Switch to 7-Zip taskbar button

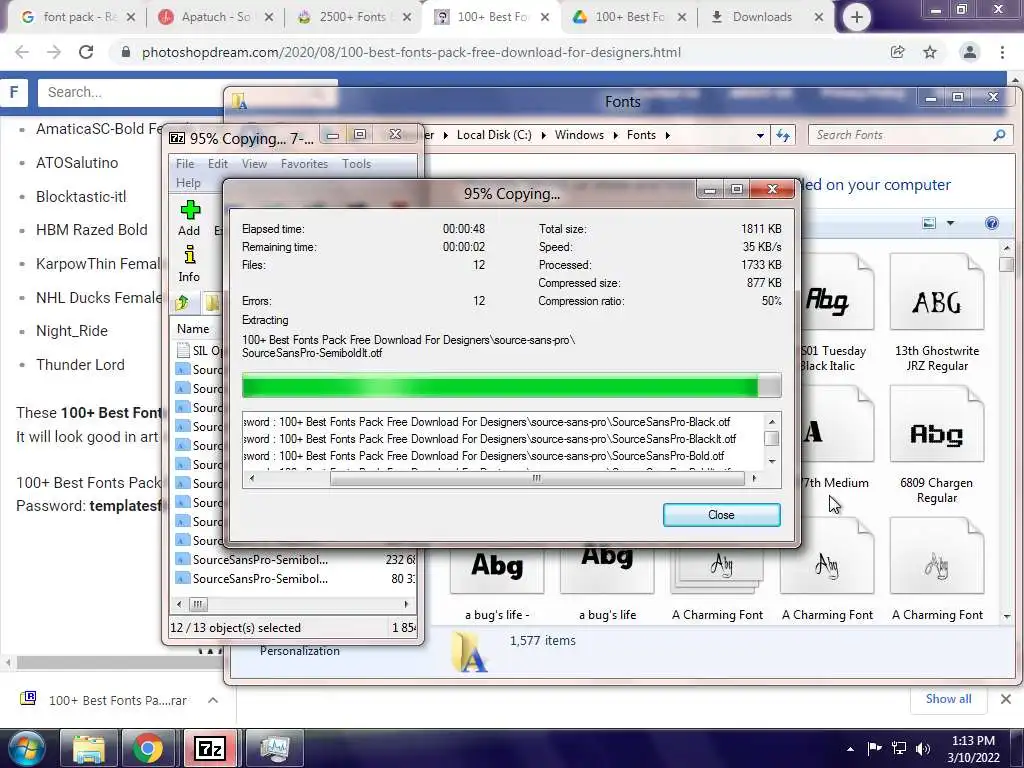coord(210,748)
